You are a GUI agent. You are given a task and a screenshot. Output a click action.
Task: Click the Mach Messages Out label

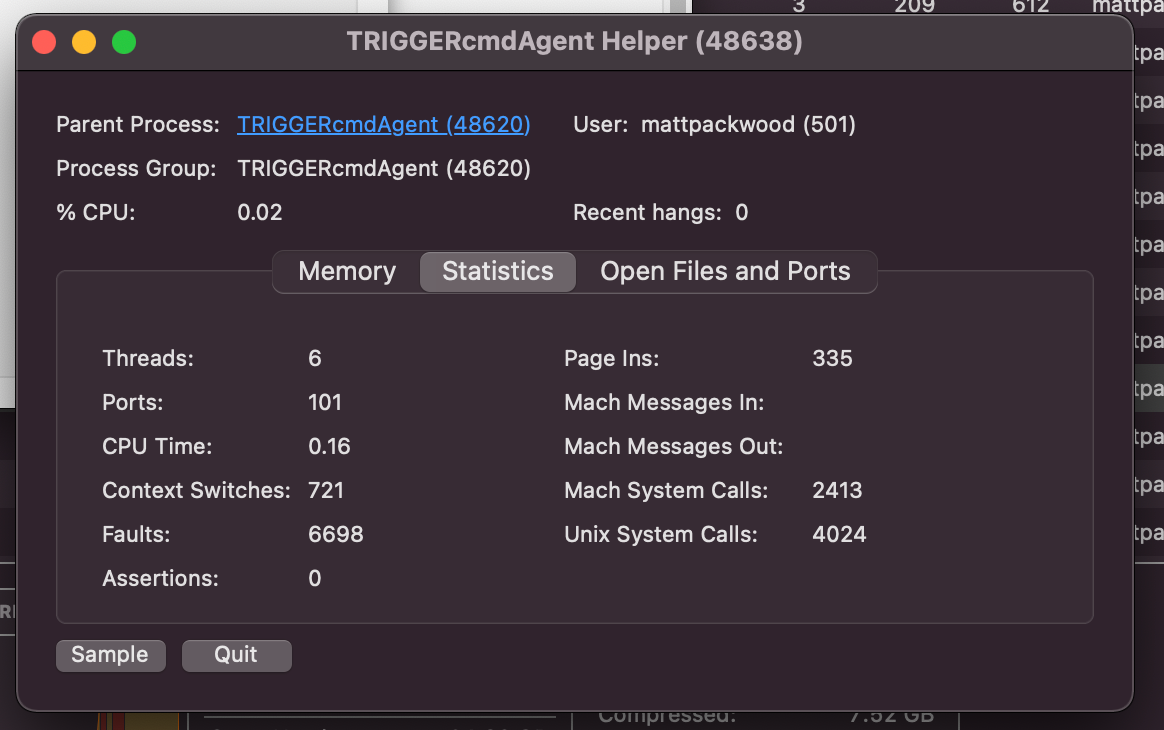(673, 446)
